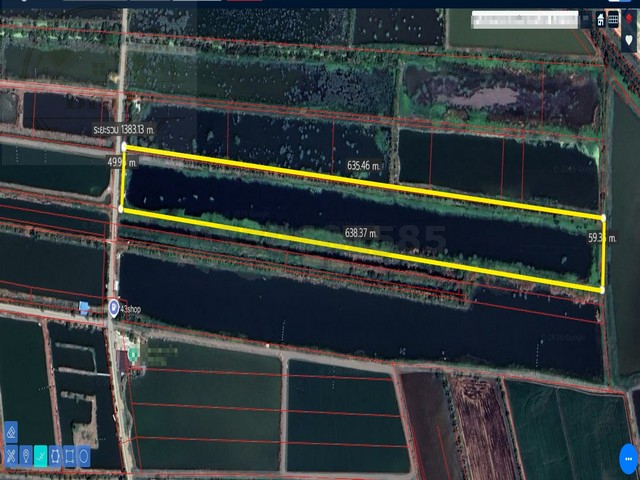Click the home icon in top toolbar
The image size is (640, 480).
(x=601, y=19)
